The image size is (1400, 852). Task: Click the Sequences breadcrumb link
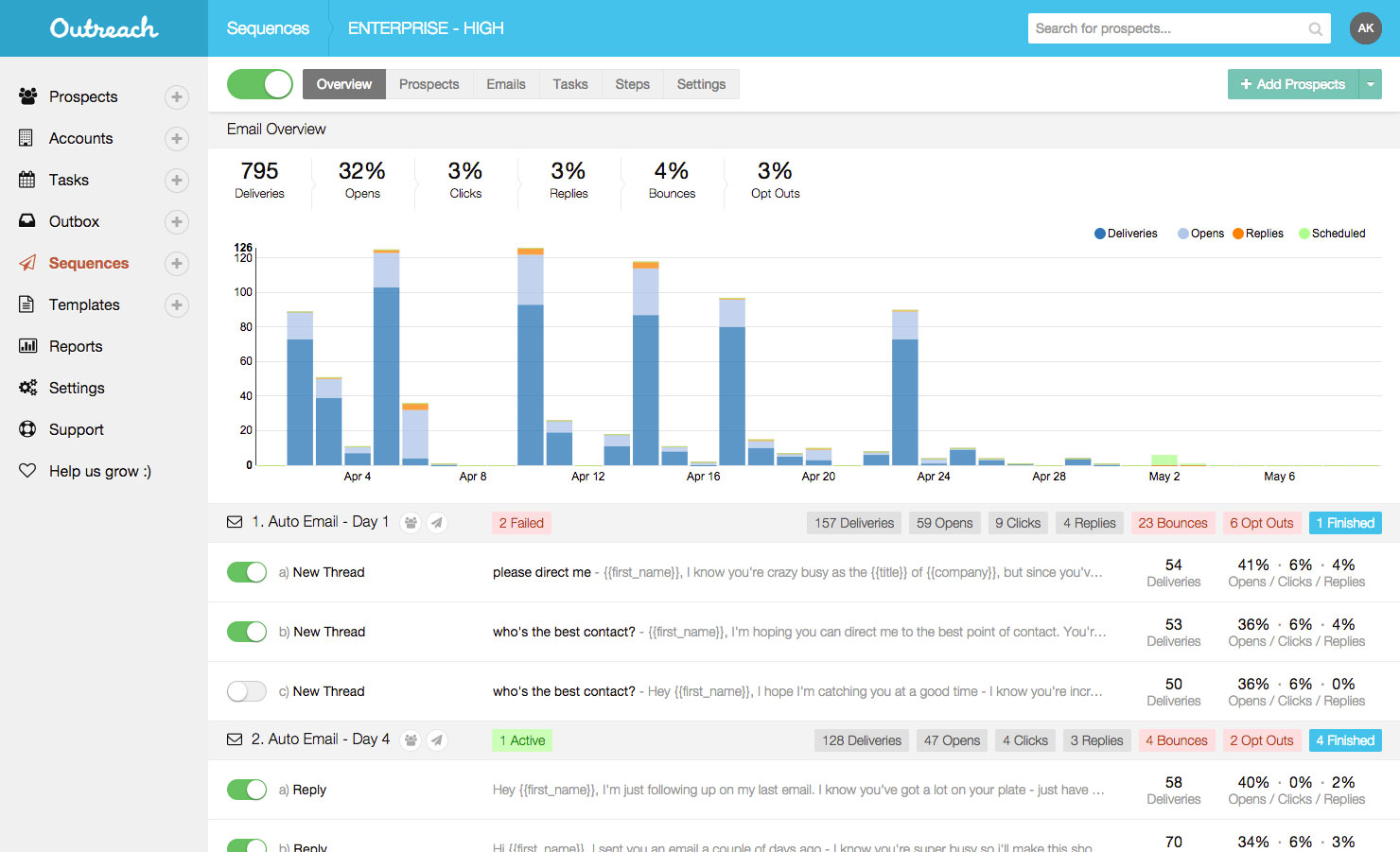coord(268,28)
